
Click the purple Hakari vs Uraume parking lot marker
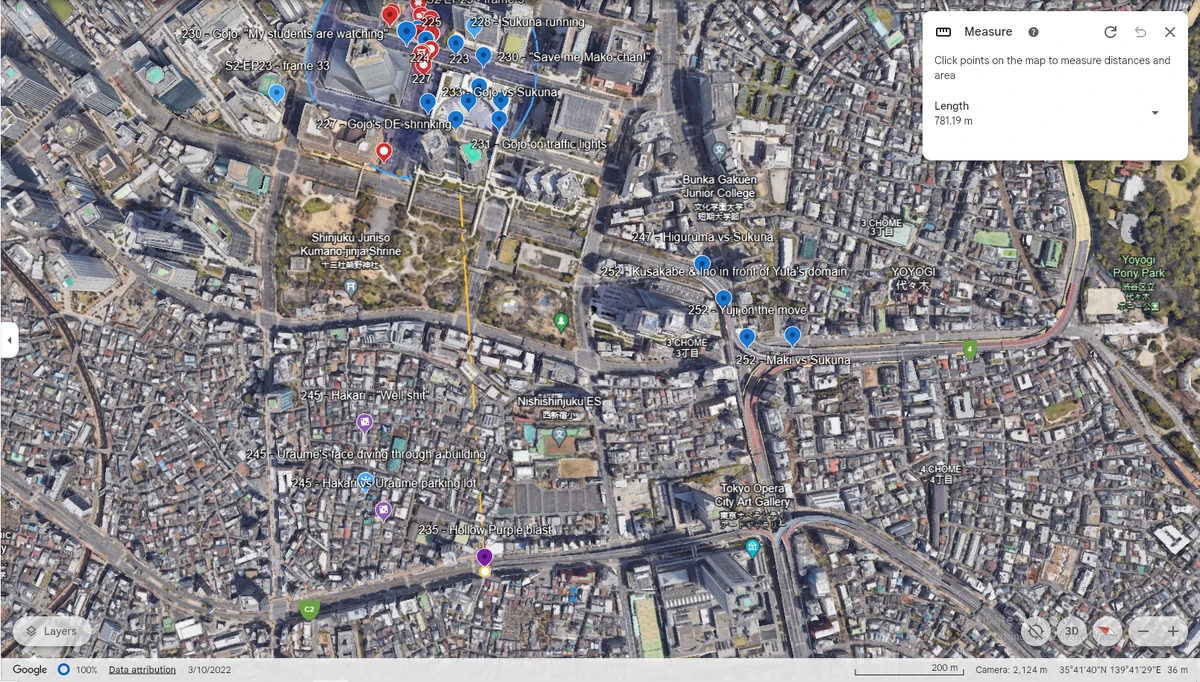(x=383, y=511)
